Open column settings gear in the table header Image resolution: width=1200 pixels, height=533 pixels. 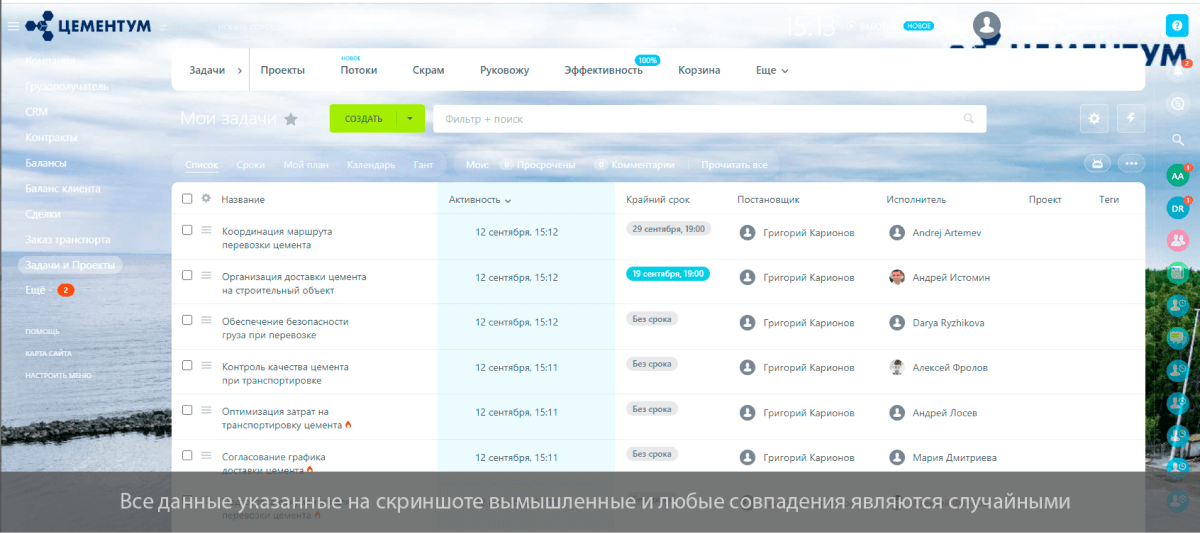coord(206,198)
